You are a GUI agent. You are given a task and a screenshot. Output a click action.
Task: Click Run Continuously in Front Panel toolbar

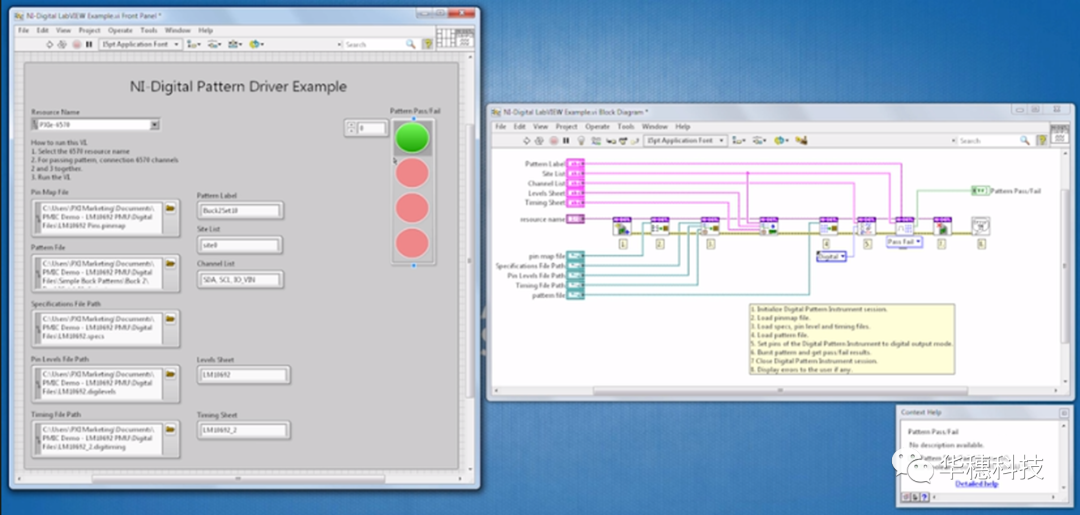(62, 44)
